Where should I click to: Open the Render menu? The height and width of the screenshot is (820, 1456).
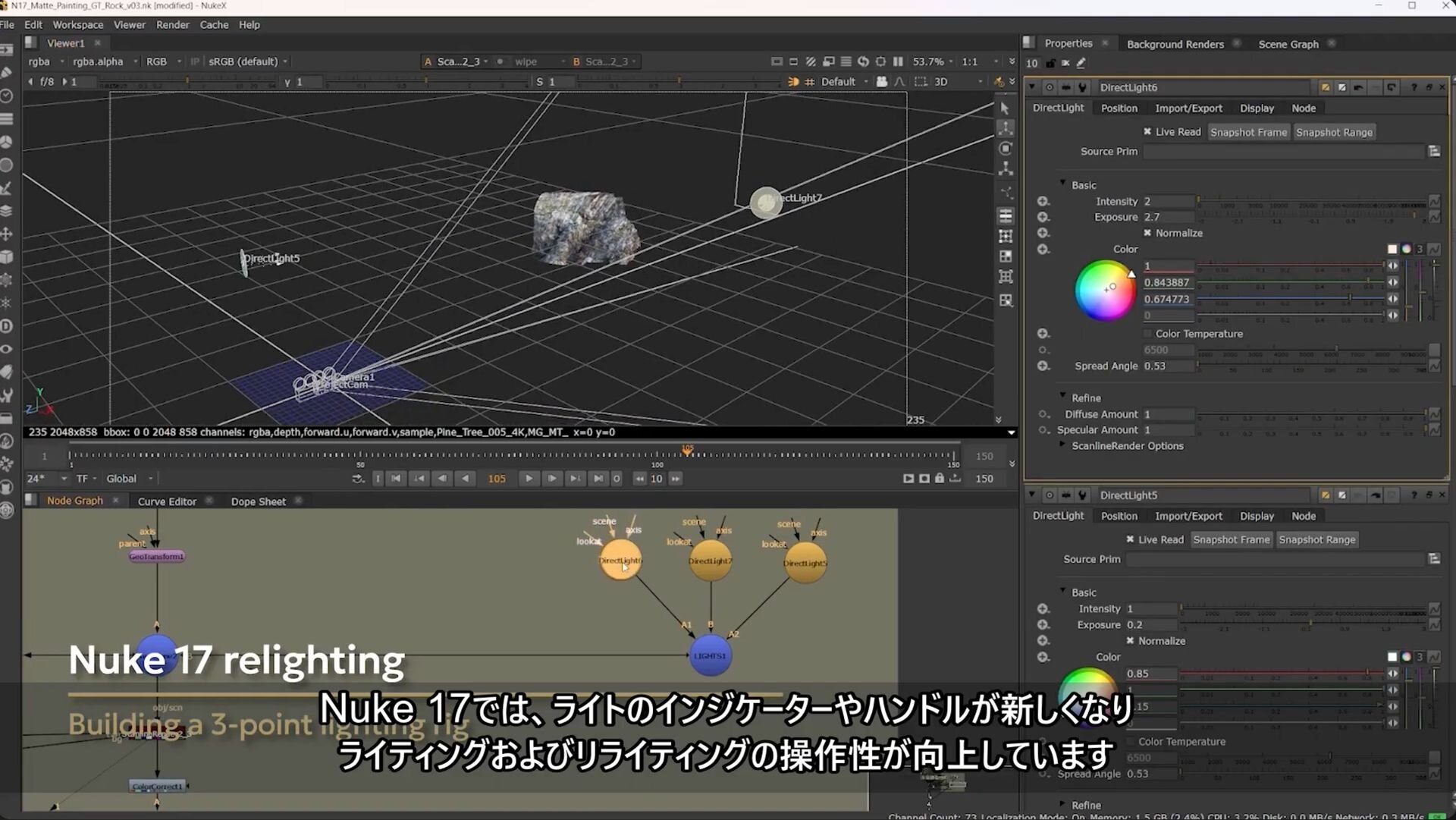[x=172, y=25]
